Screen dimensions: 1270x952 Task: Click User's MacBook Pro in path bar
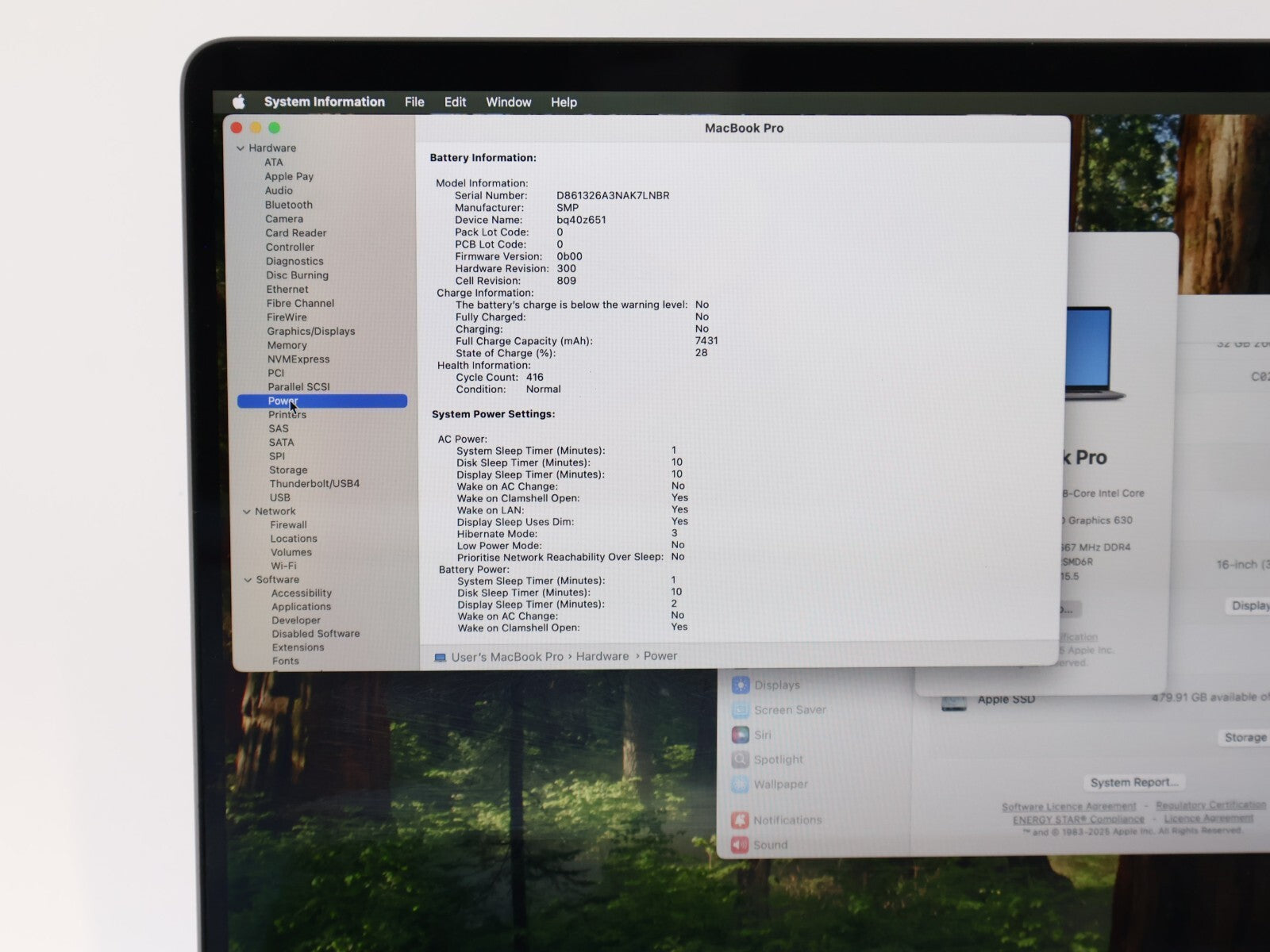point(507,657)
